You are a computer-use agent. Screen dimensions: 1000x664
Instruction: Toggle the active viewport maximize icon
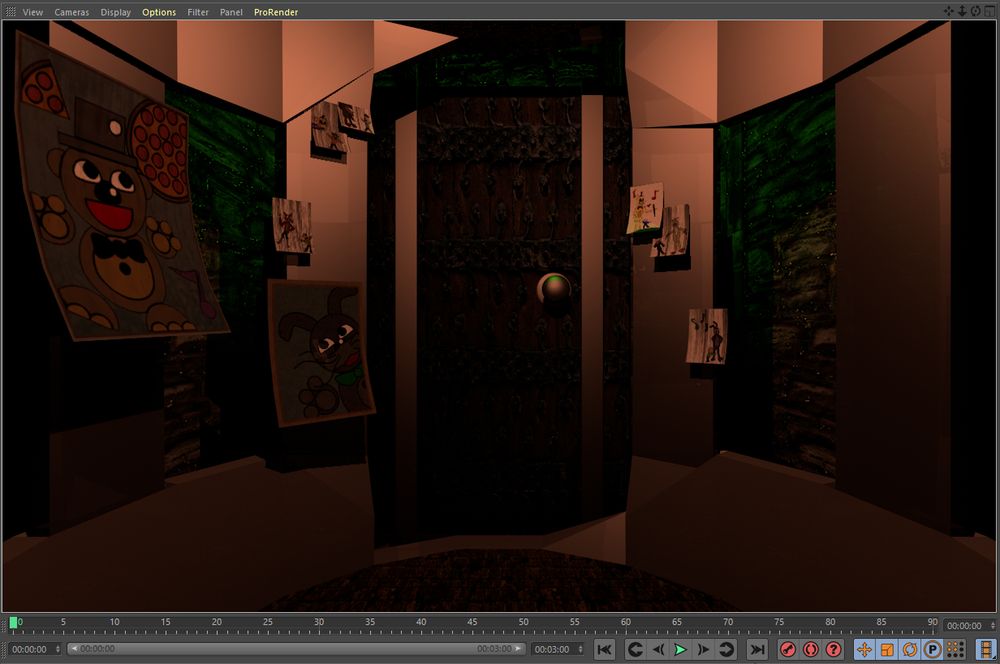coord(989,11)
